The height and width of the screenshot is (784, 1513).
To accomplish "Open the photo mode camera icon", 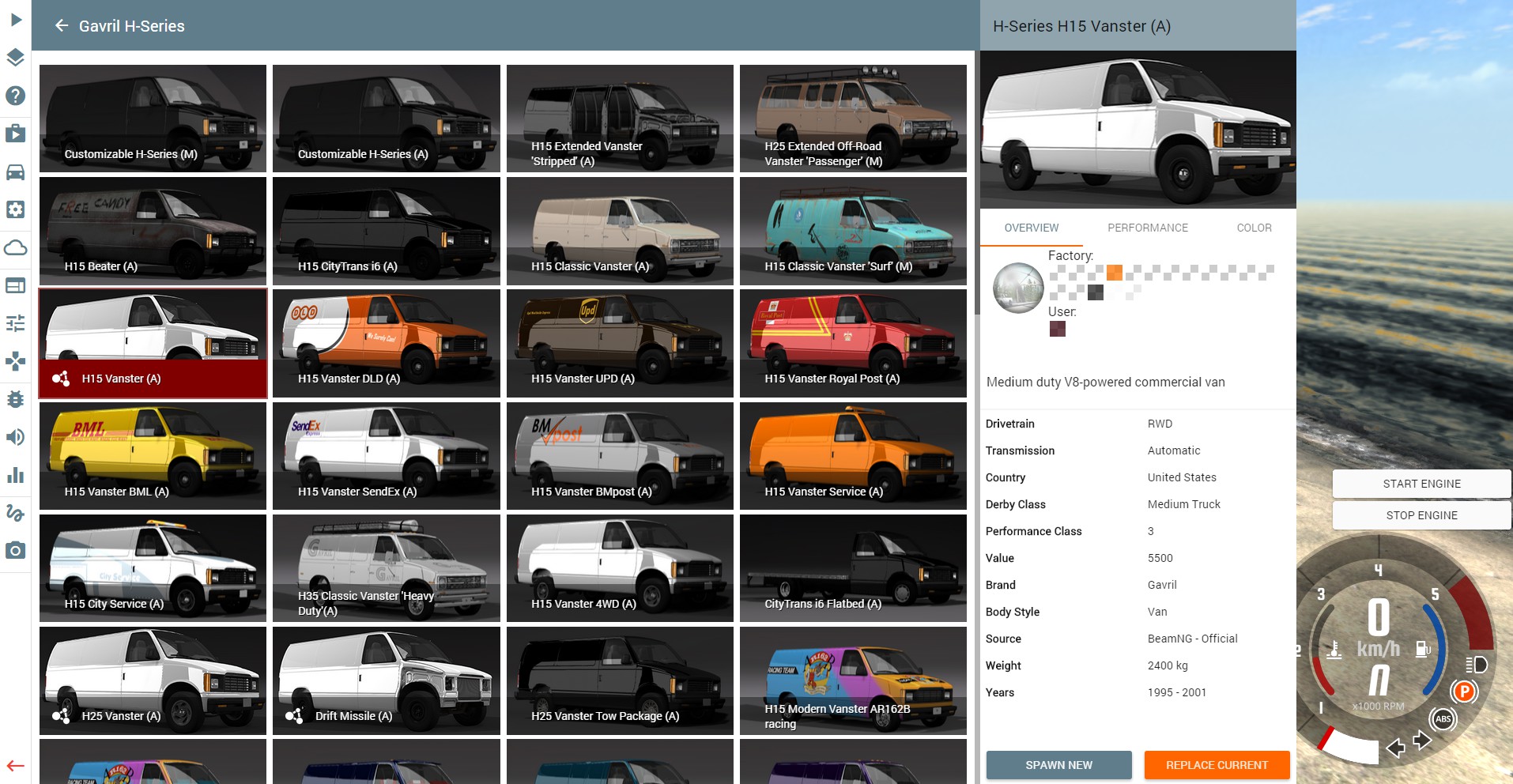I will (x=15, y=551).
